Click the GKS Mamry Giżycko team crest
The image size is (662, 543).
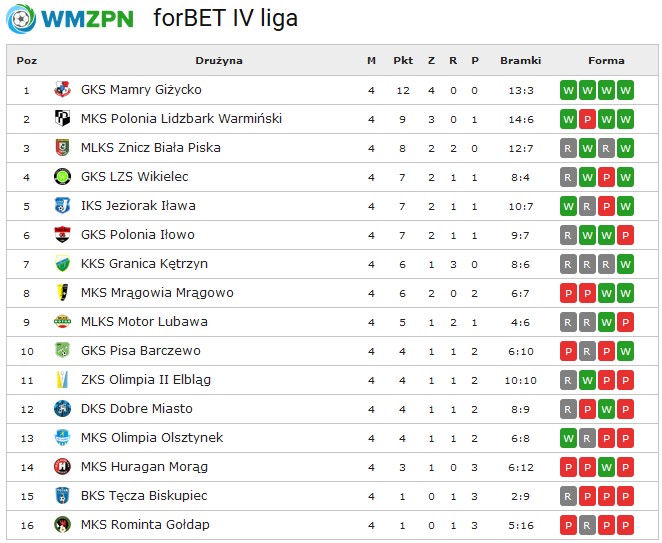pyautogui.click(x=62, y=90)
